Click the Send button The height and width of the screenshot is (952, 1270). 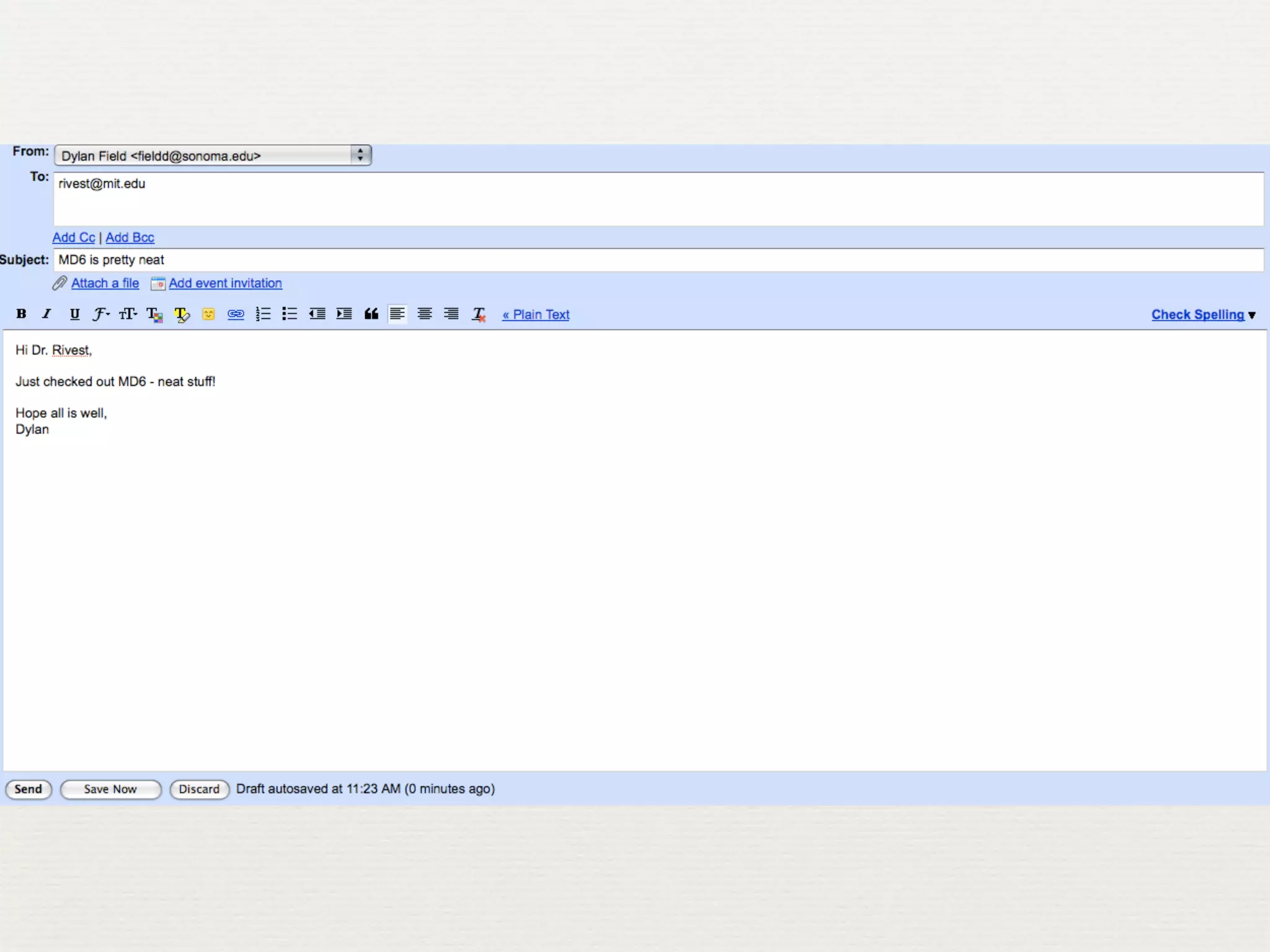[29, 789]
